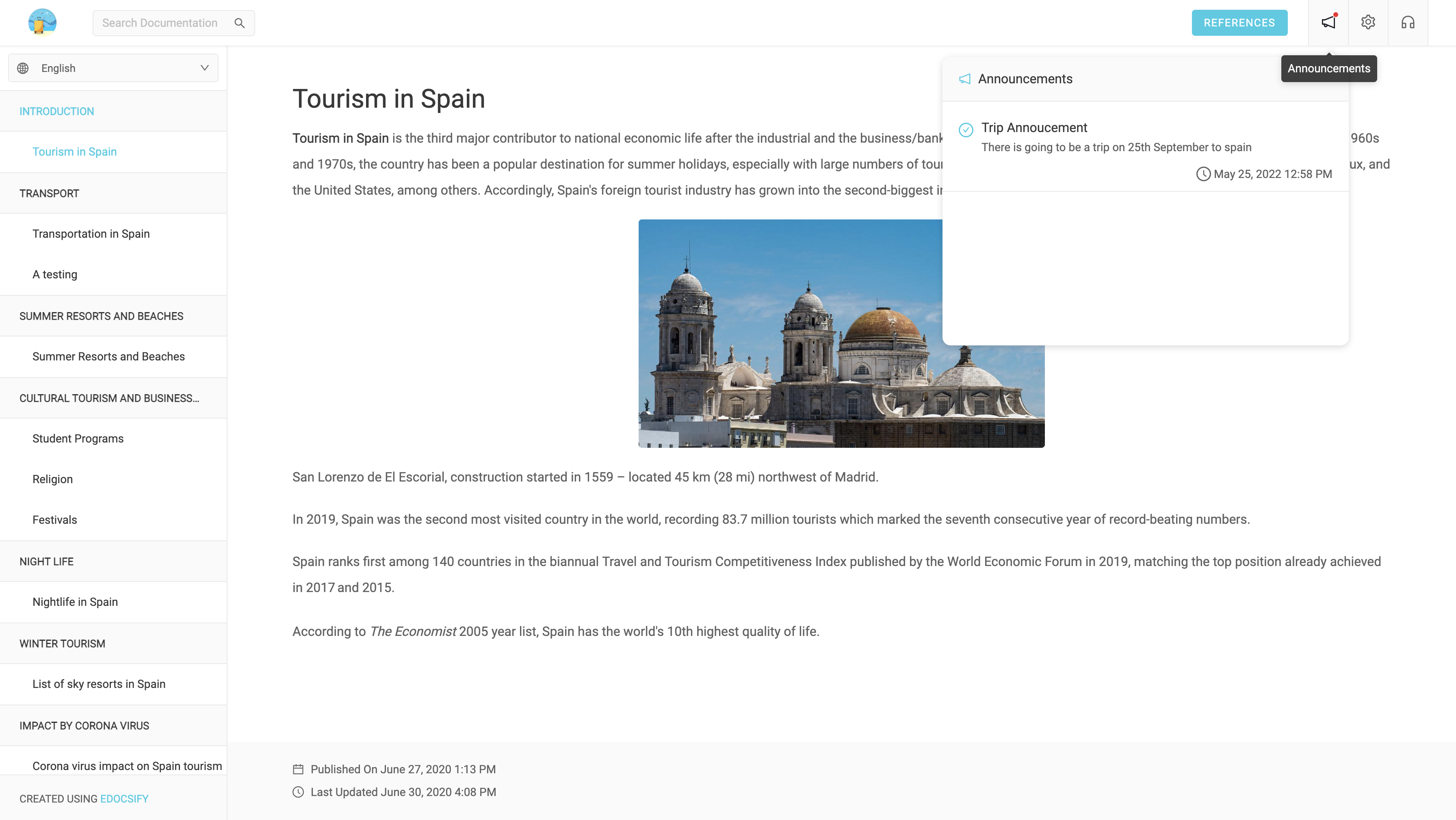
Task: Open Transportation in Spain page
Action: 114,234
